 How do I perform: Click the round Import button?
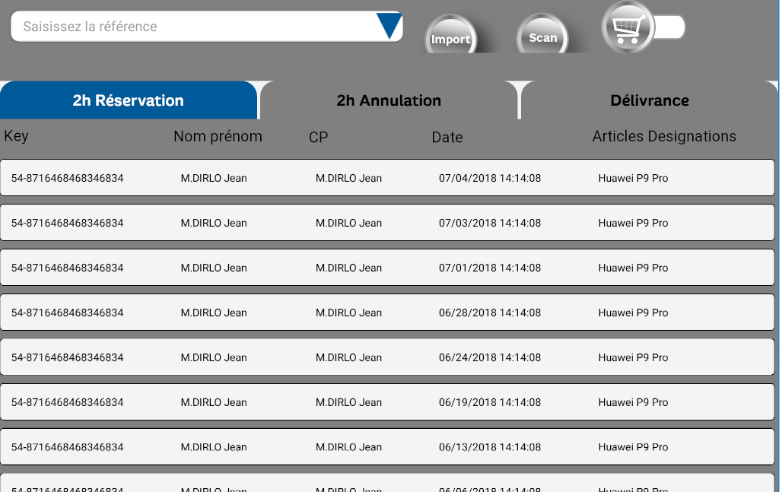pyautogui.click(x=451, y=35)
